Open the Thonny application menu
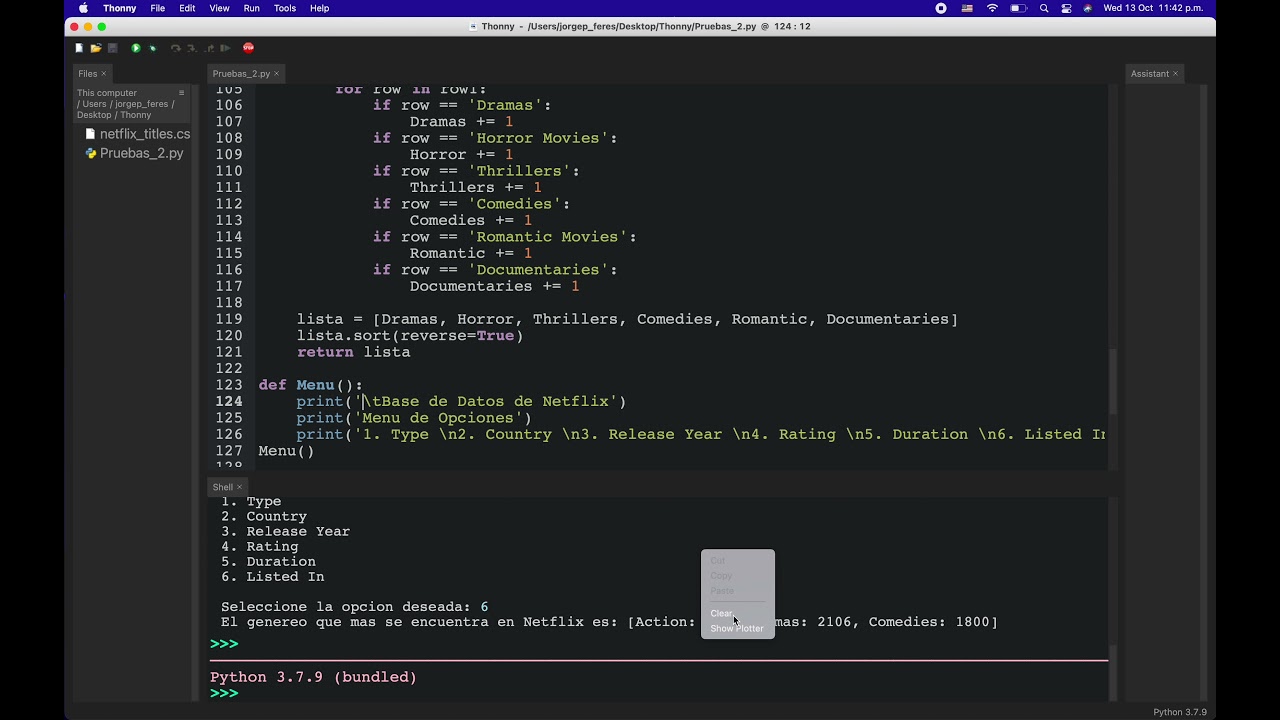 pyautogui.click(x=120, y=8)
